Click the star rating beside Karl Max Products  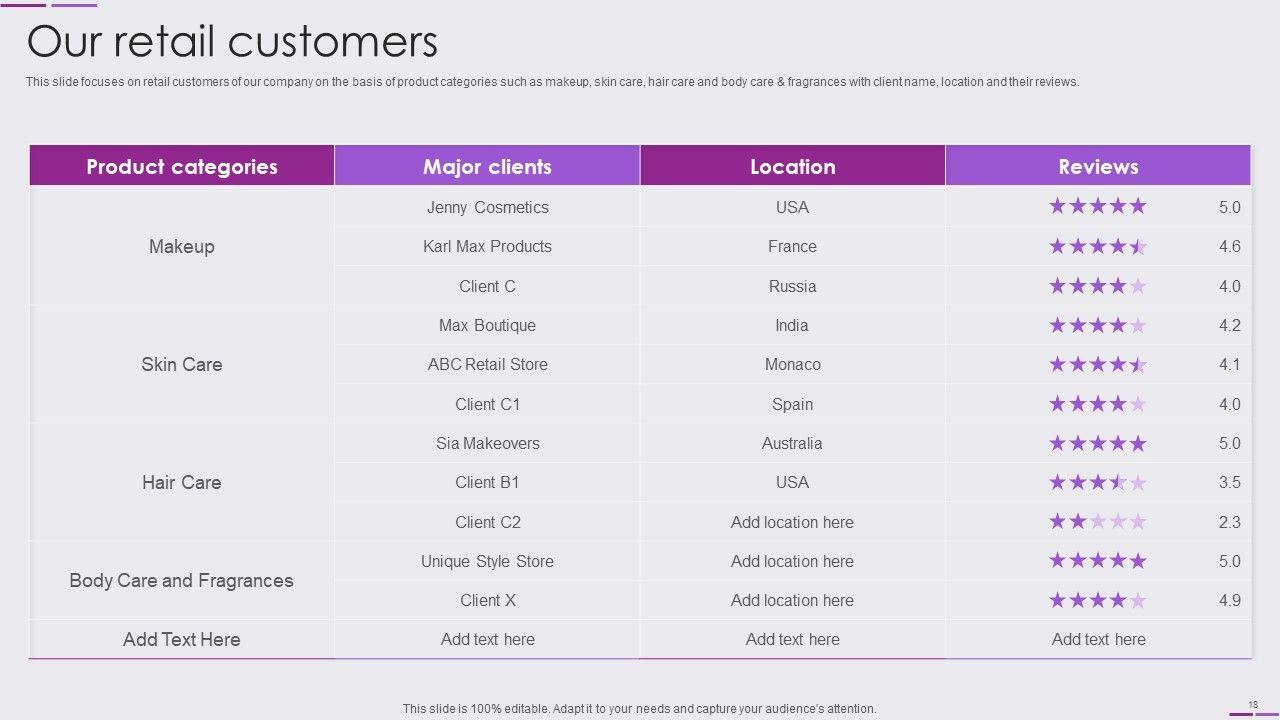pos(1097,246)
